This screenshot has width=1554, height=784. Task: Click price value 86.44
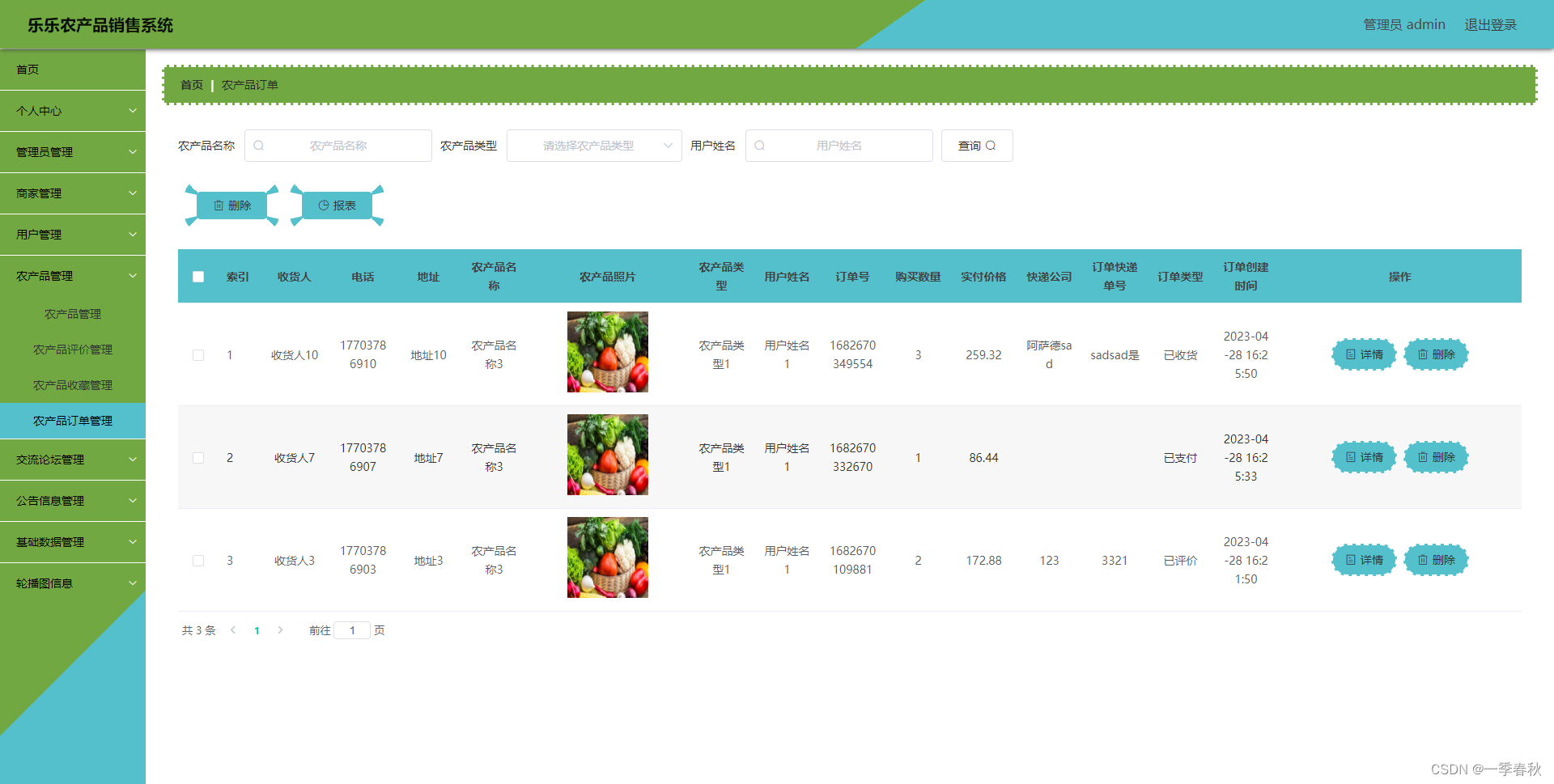983,458
